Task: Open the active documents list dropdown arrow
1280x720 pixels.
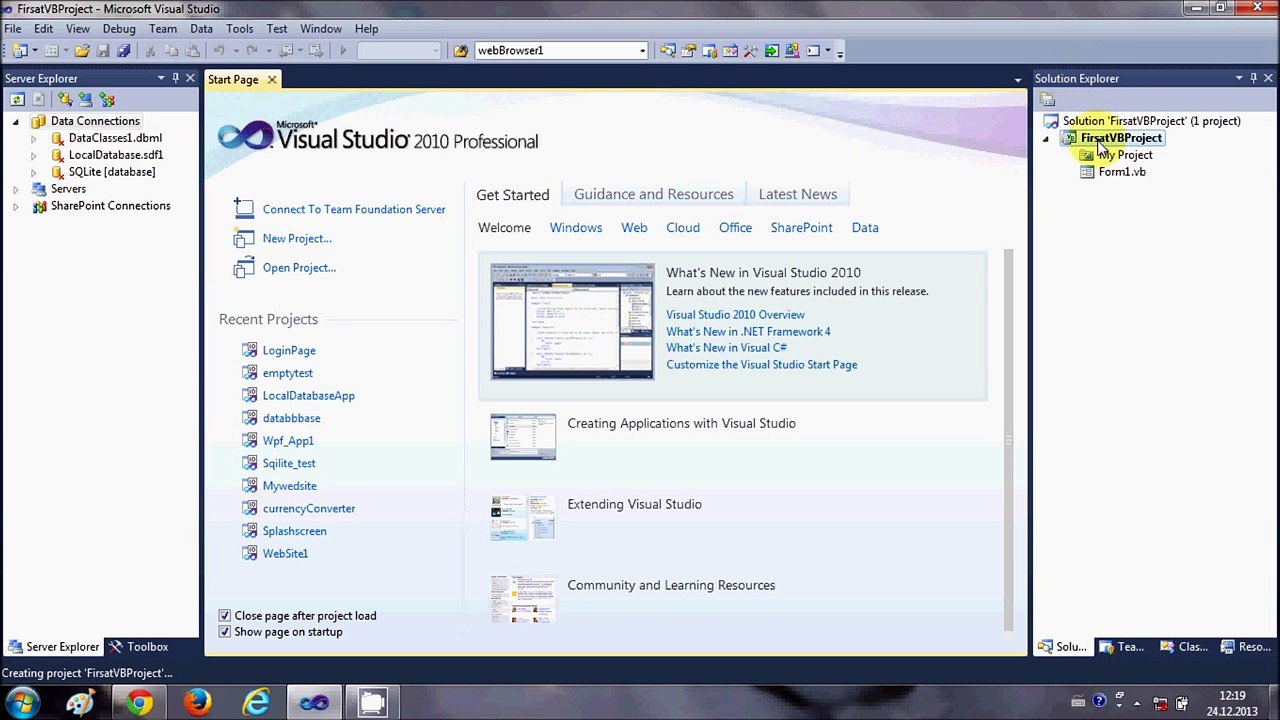Action: pyautogui.click(x=1018, y=79)
